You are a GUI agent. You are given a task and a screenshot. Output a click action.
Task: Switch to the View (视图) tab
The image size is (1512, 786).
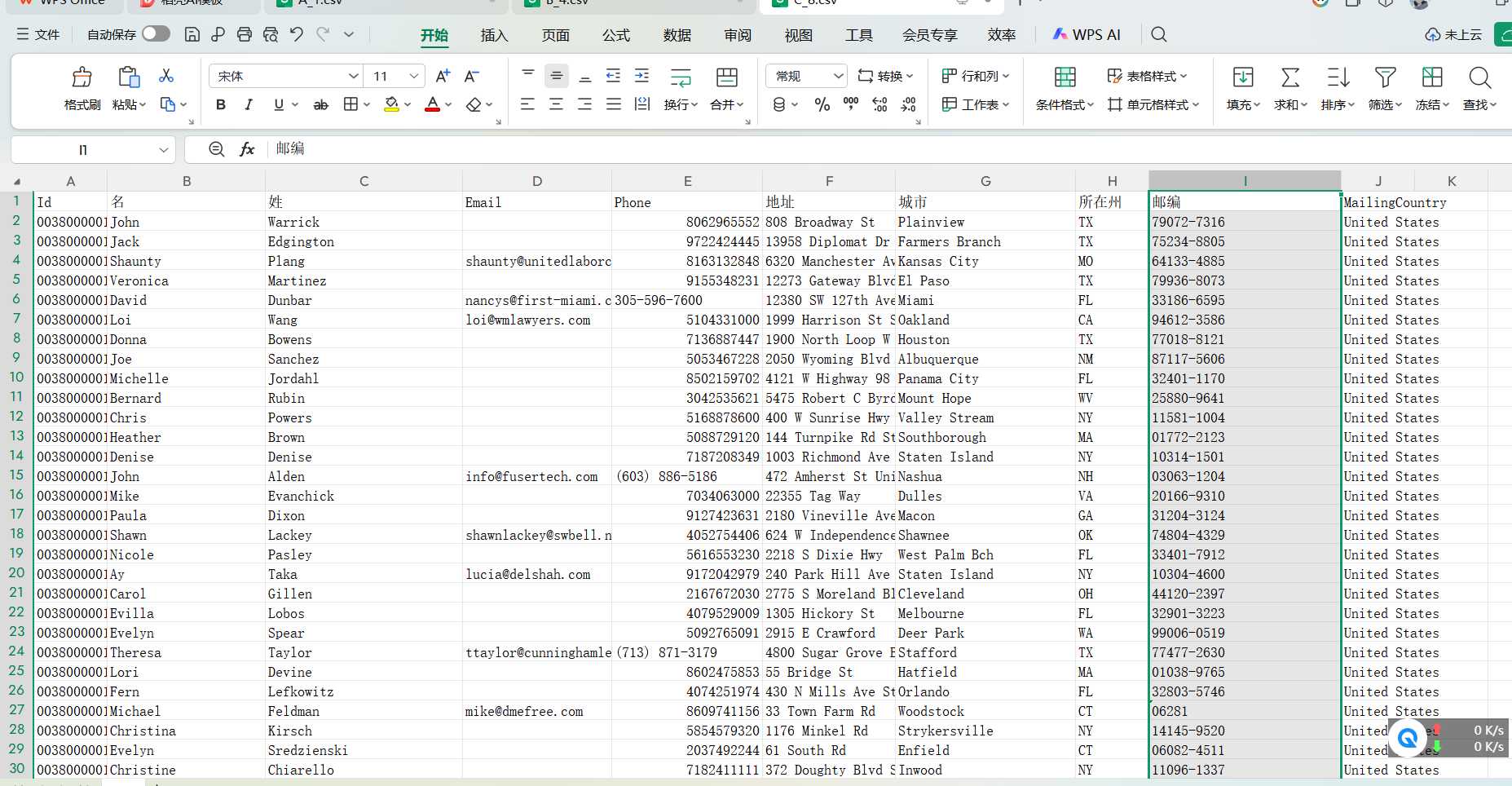[x=798, y=35]
